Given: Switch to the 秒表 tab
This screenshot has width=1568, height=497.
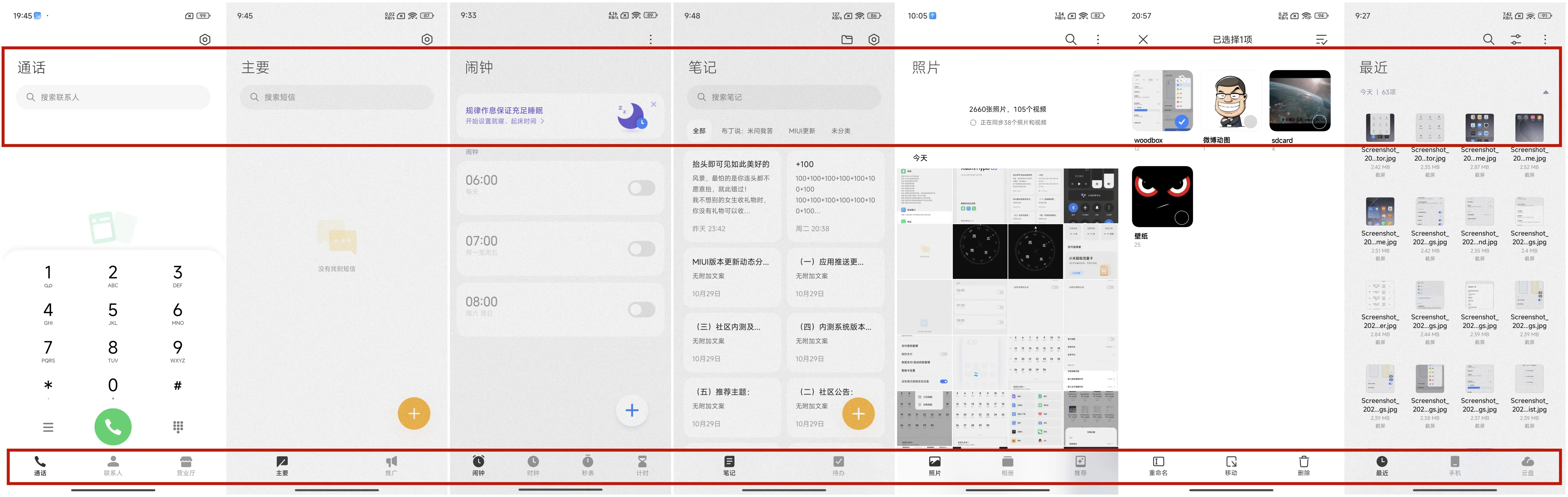Looking at the screenshot, I should [587, 466].
